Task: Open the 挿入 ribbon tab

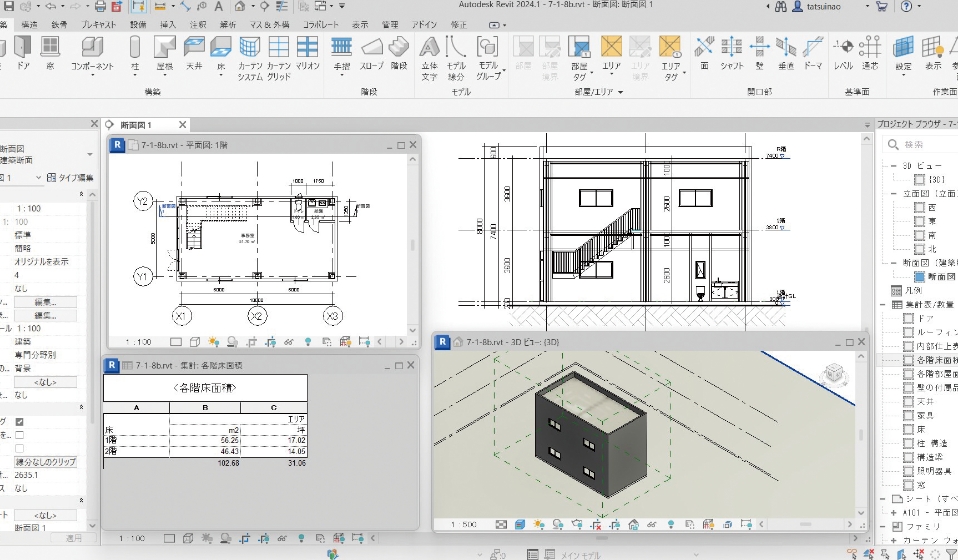Action: click(168, 23)
